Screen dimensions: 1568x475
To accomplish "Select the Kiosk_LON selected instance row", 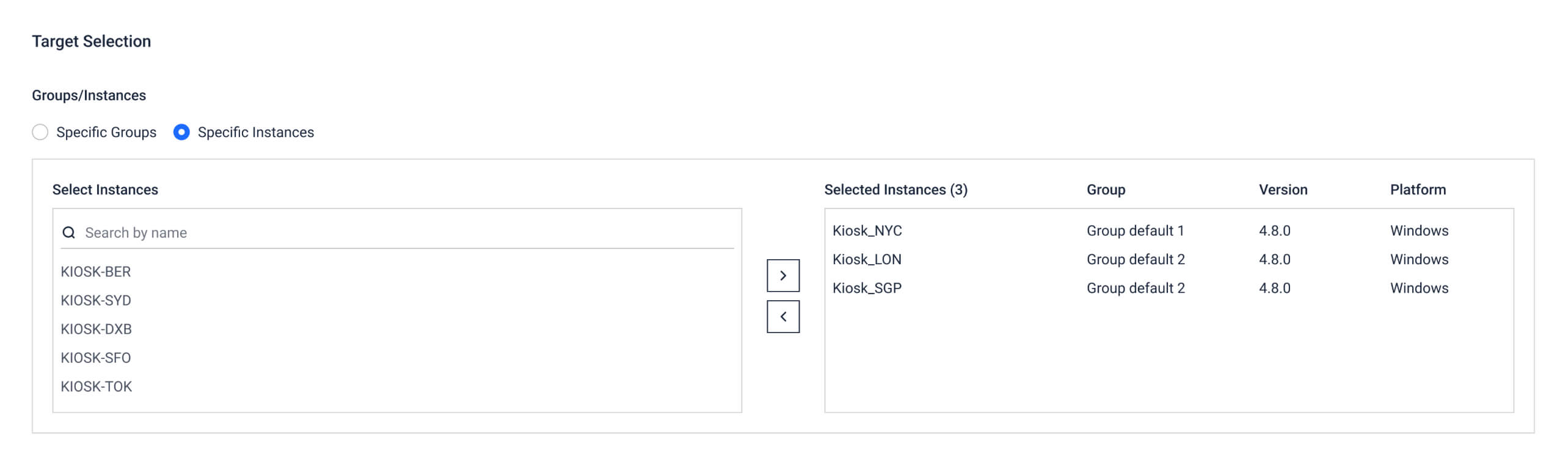I will pyautogui.click(x=867, y=260).
